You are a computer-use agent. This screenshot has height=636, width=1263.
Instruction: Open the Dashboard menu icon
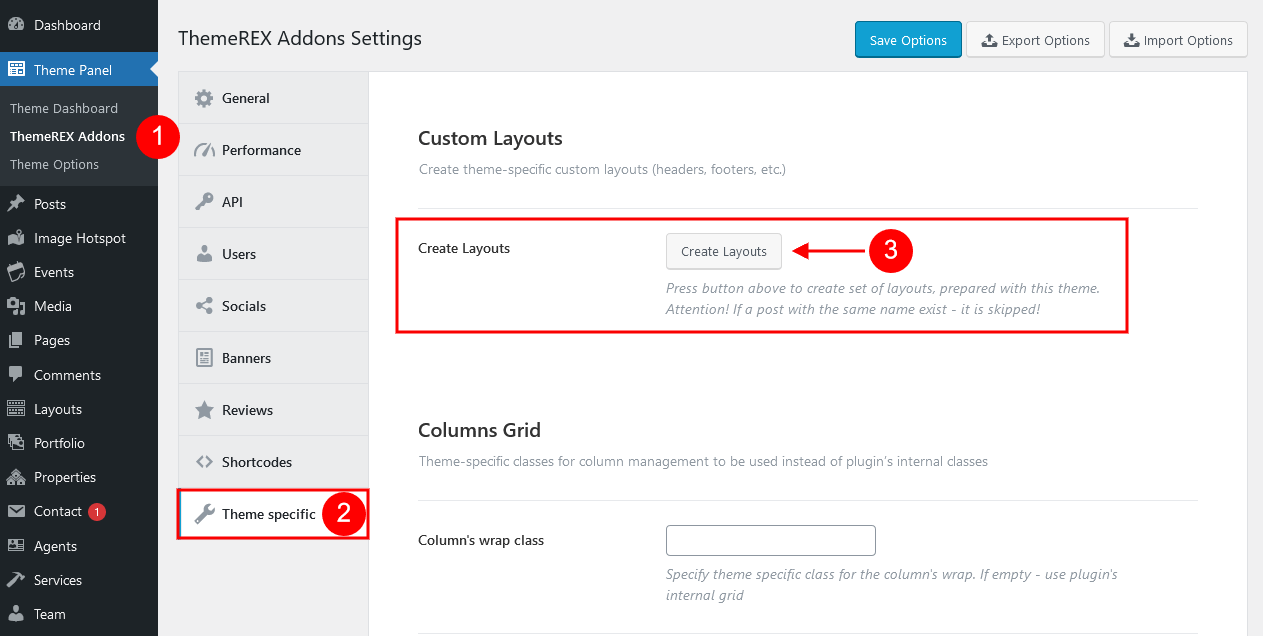coord(16,25)
